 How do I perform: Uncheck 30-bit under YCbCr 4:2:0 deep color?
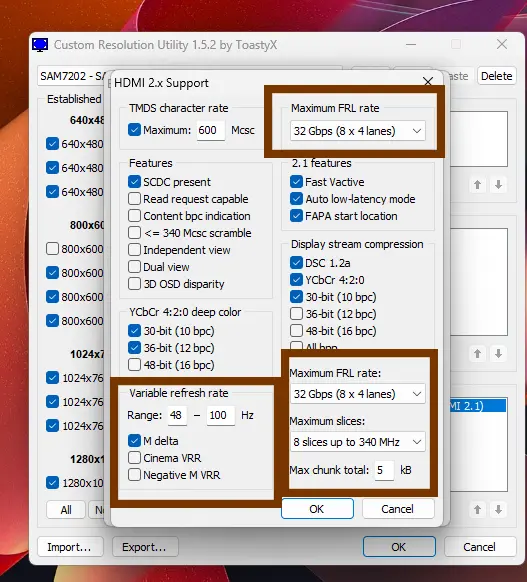(x=134, y=331)
